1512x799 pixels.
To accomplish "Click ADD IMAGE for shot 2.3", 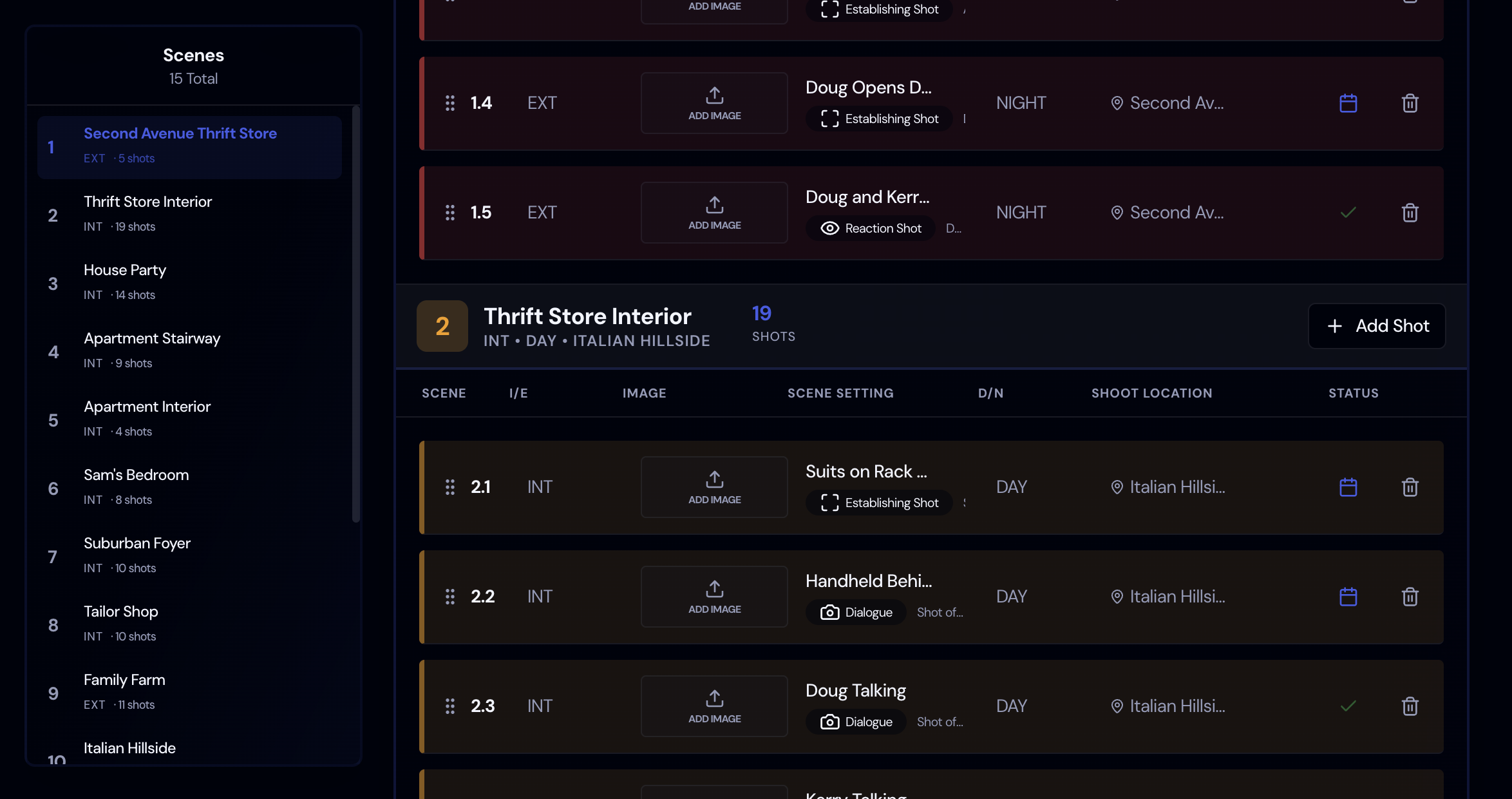I will point(713,706).
